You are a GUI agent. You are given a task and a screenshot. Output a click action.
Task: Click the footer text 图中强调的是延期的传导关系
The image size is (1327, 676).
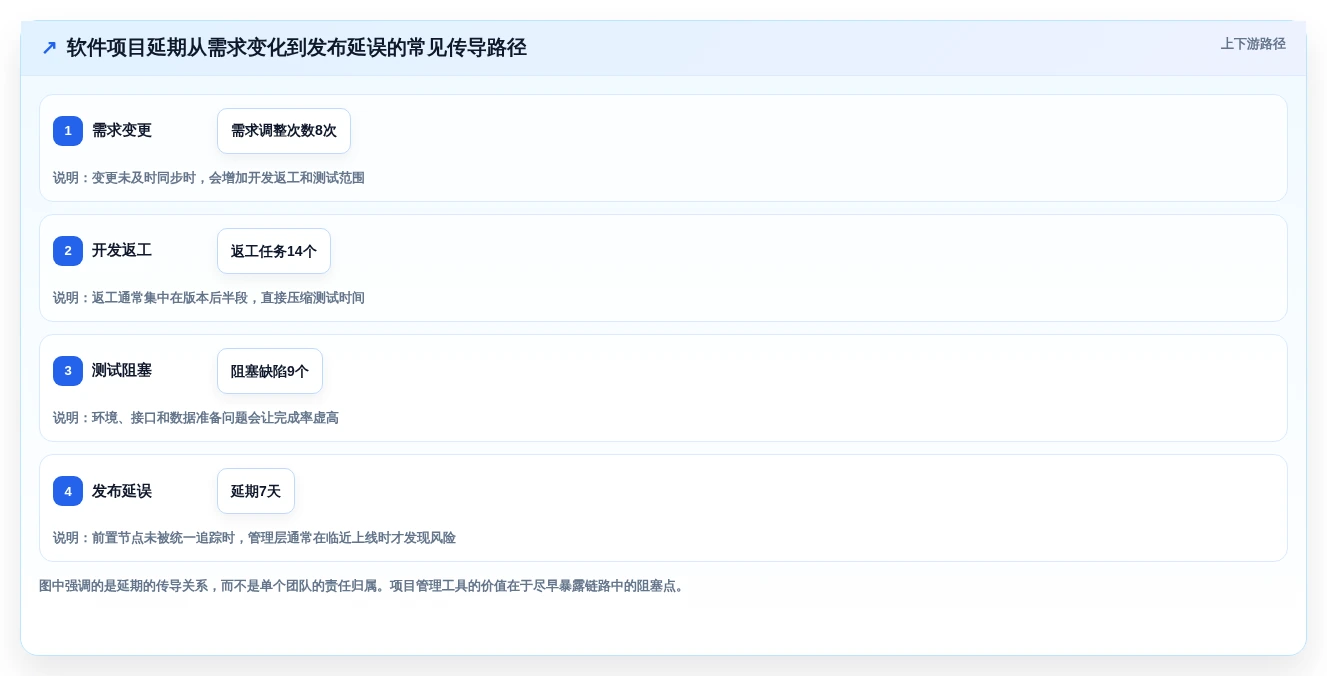(363, 586)
